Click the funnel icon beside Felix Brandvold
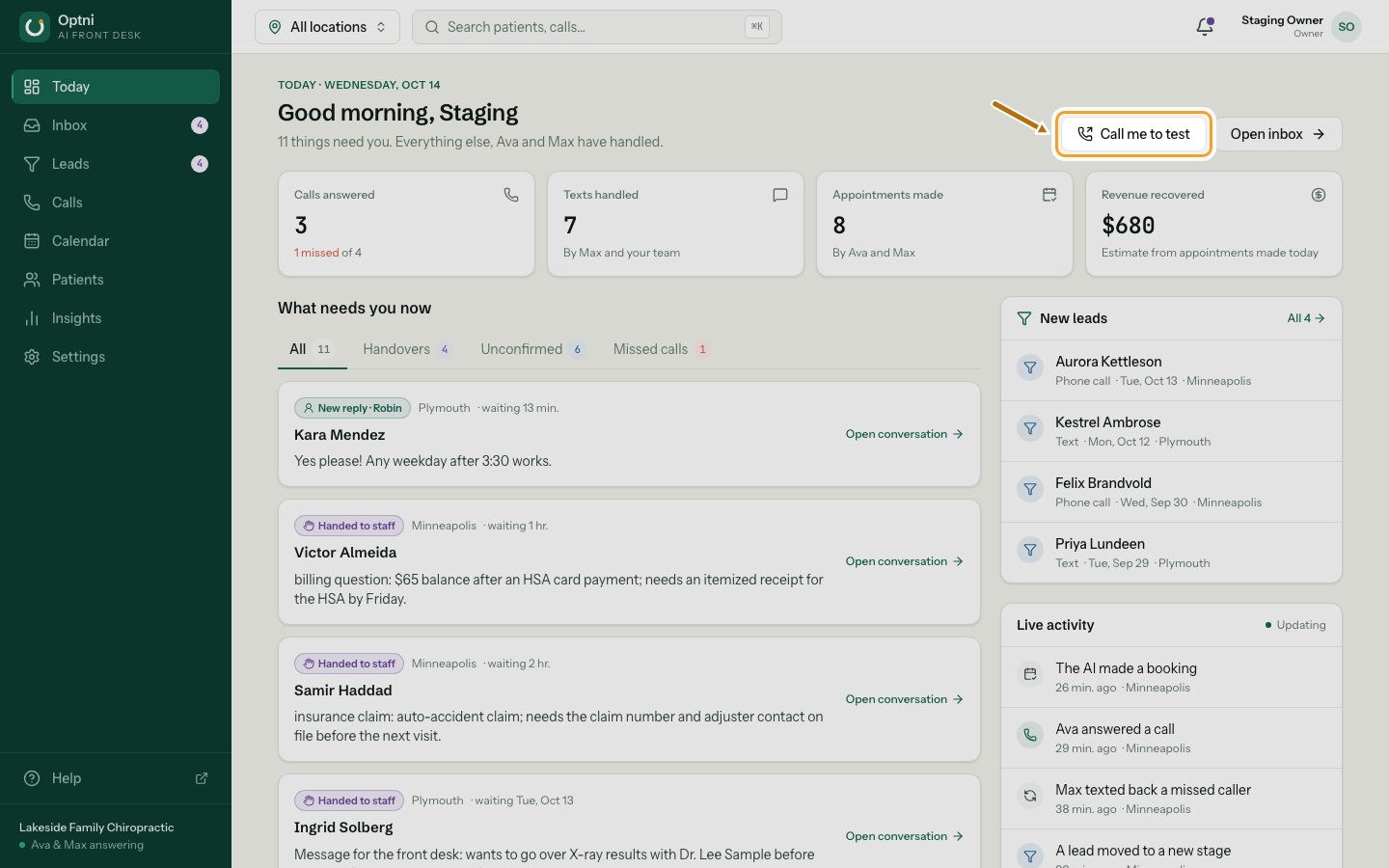Viewport: 1389px width, 868px height. coord(1030,489)
